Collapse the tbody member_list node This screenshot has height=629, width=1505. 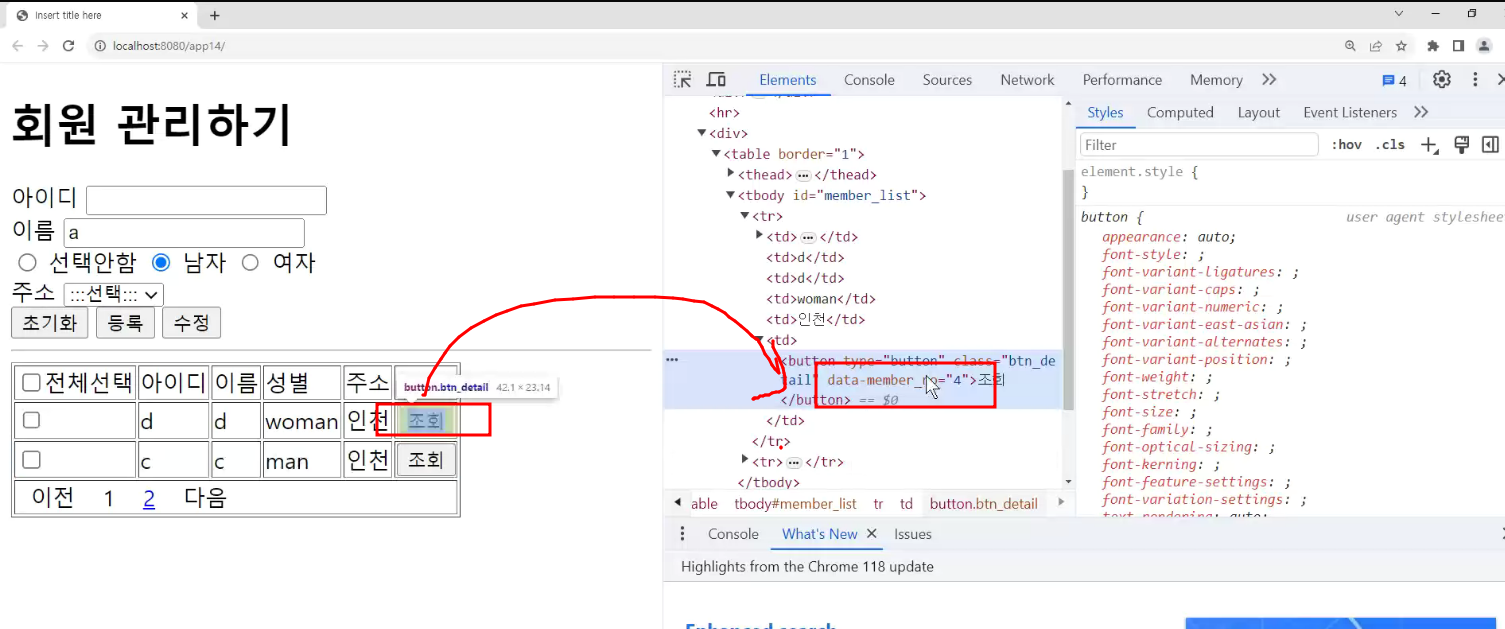(731, 195)
